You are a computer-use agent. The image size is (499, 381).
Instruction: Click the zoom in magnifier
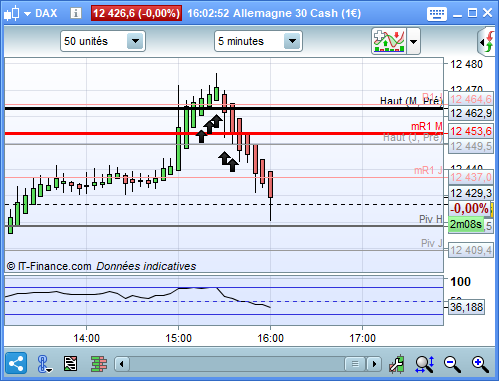point(480,364)
